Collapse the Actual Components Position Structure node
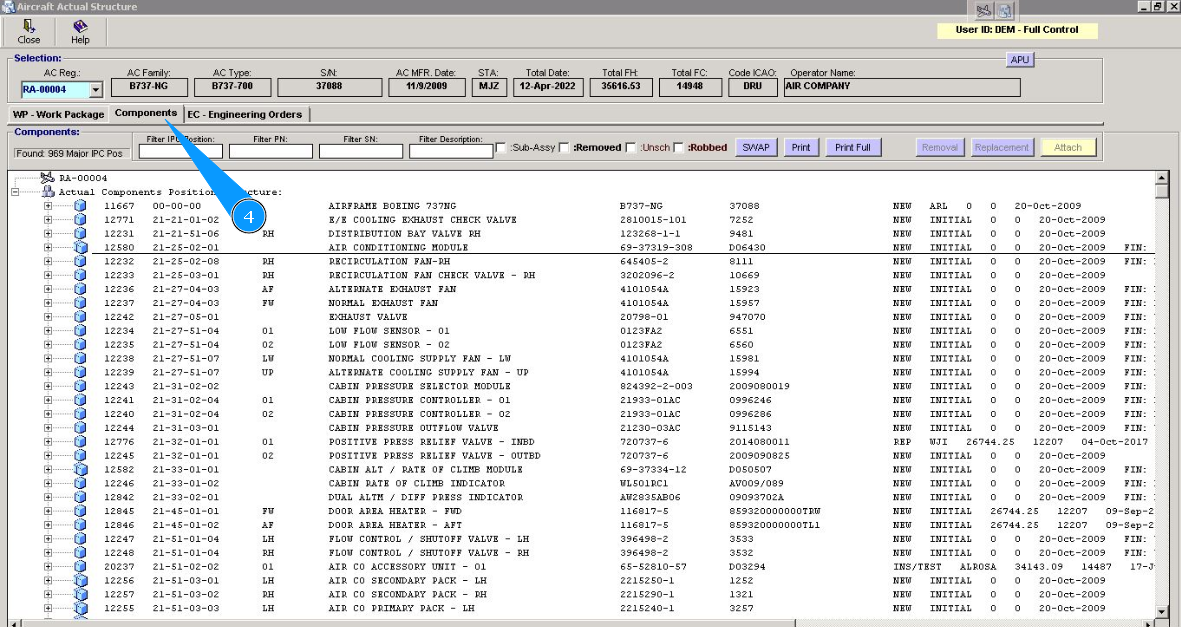 (15, 192)
